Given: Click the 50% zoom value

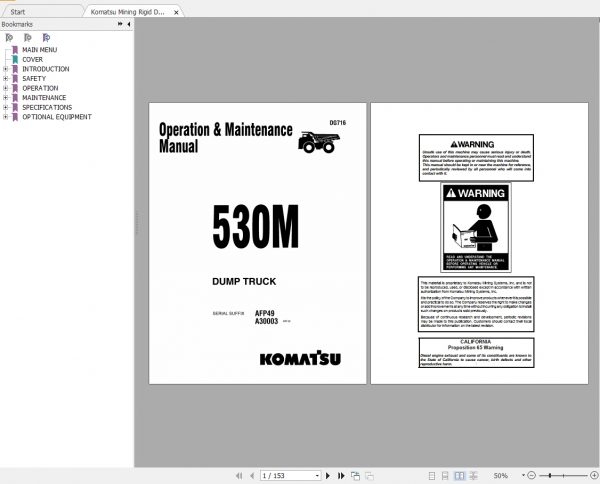Looking at the screenshot, I should (500, 476).
